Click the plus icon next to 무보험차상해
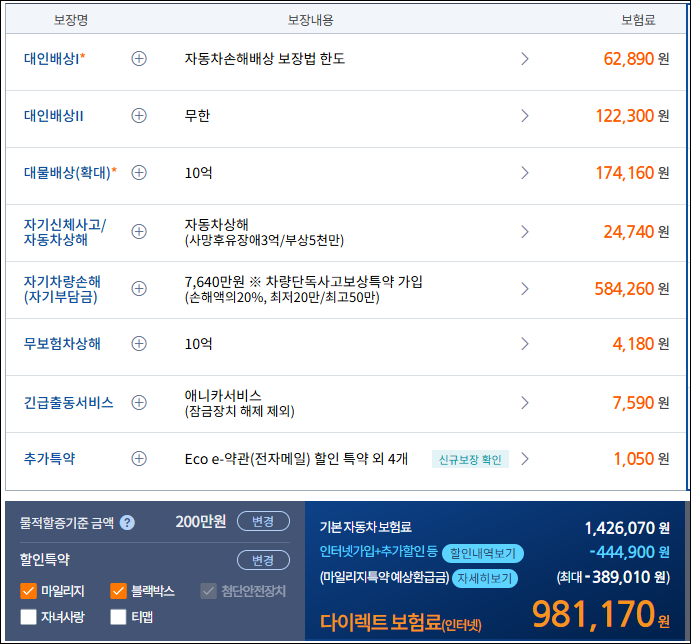Viewport: 691px width, 644px height. 139,344
